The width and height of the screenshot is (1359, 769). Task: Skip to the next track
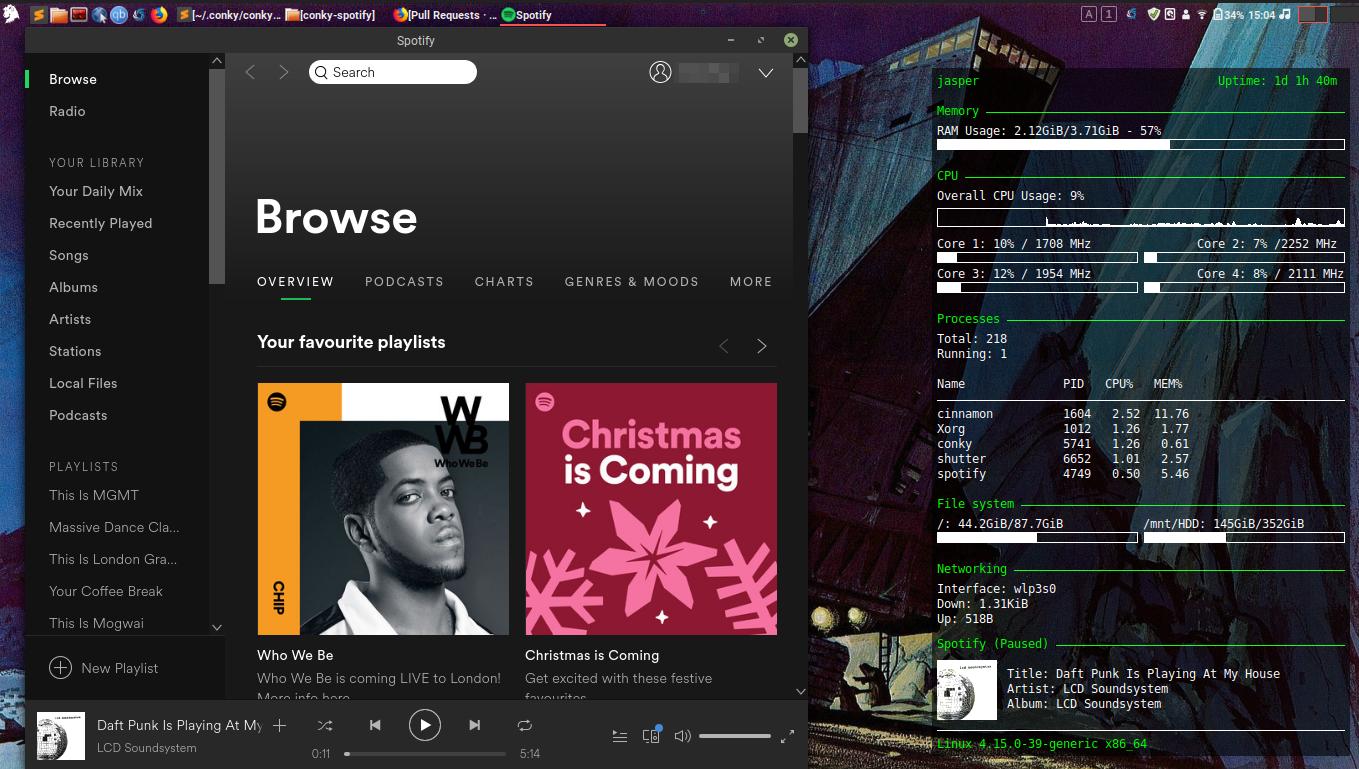point(475,725)
